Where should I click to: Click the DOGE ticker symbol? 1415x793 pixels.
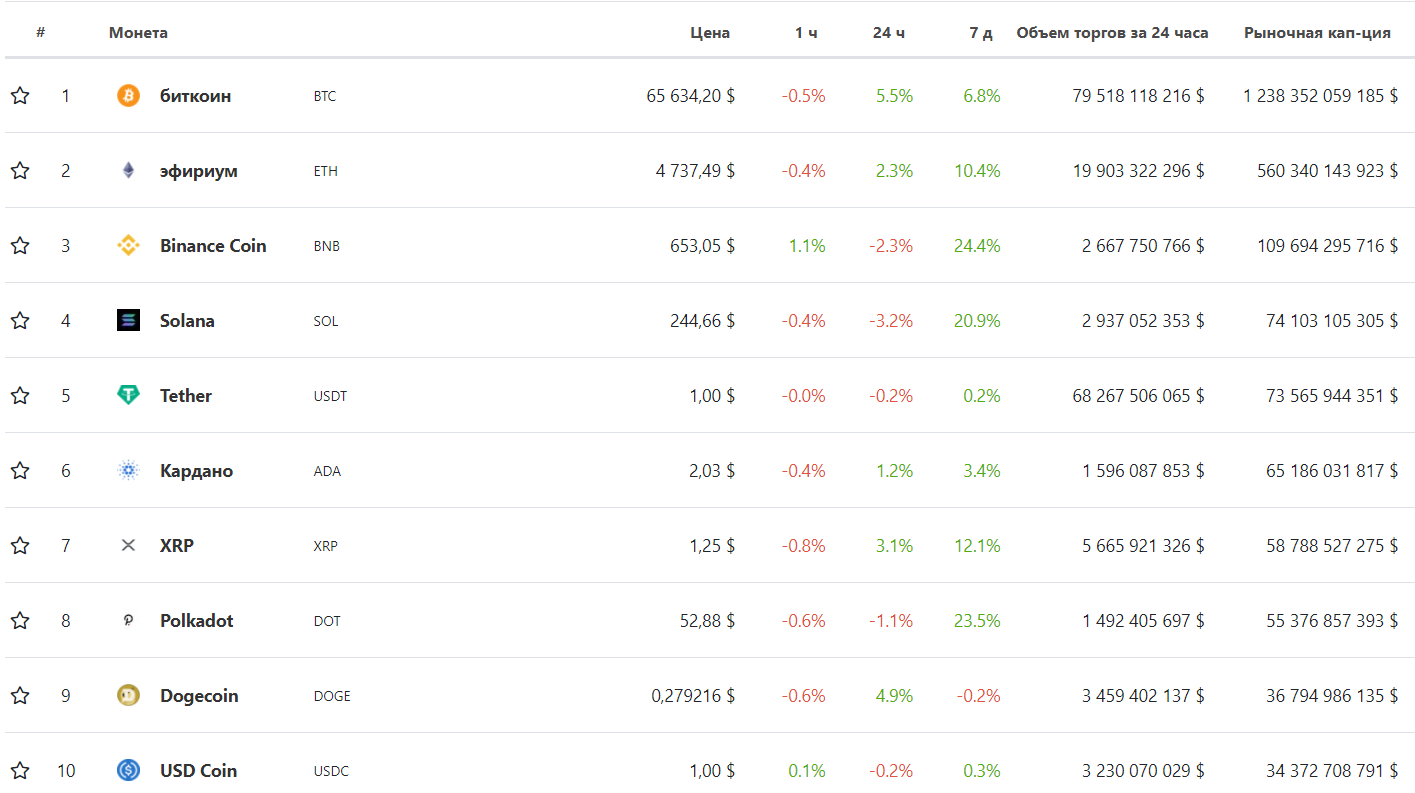pos(332,697)
